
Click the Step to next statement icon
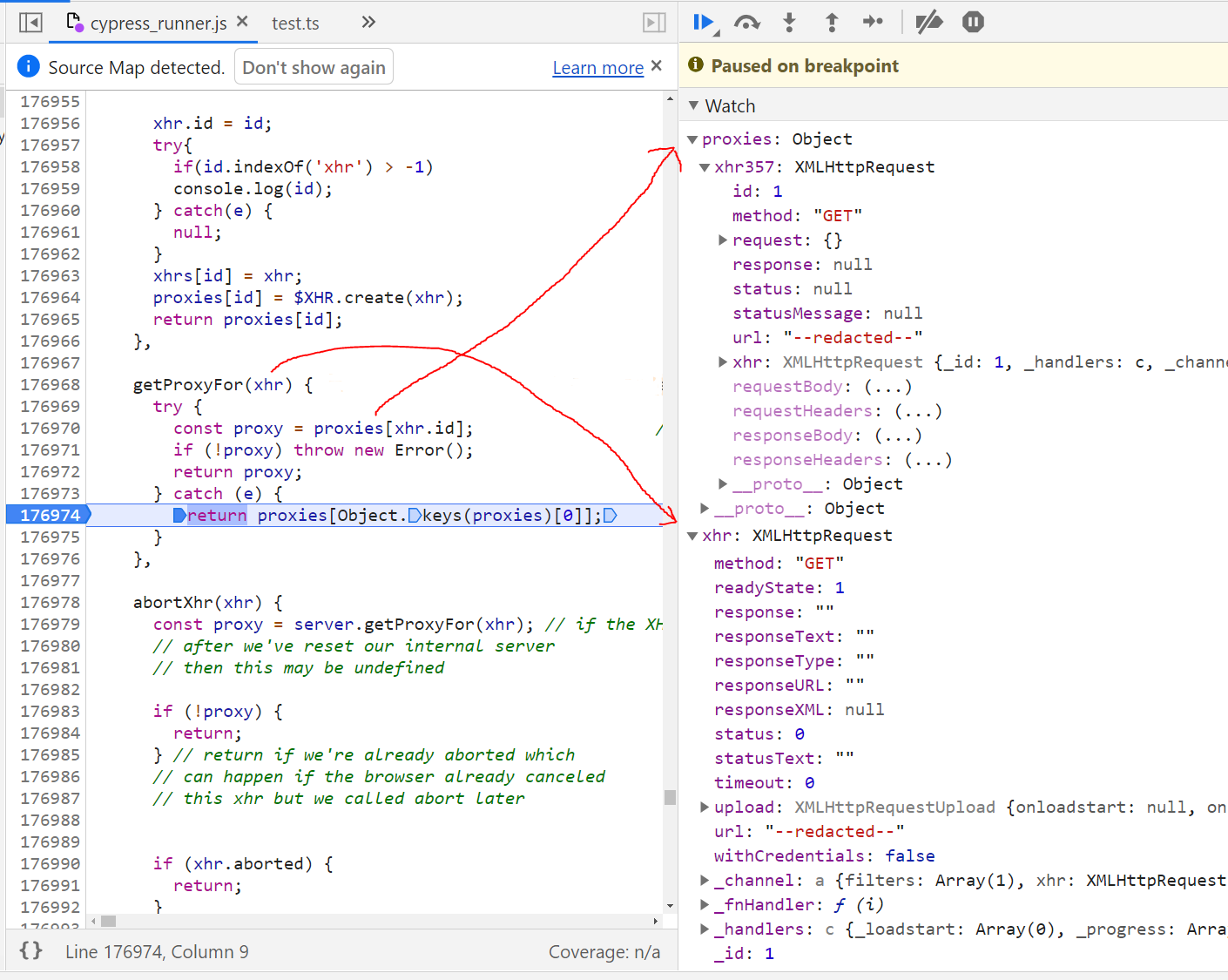point(874,23)
